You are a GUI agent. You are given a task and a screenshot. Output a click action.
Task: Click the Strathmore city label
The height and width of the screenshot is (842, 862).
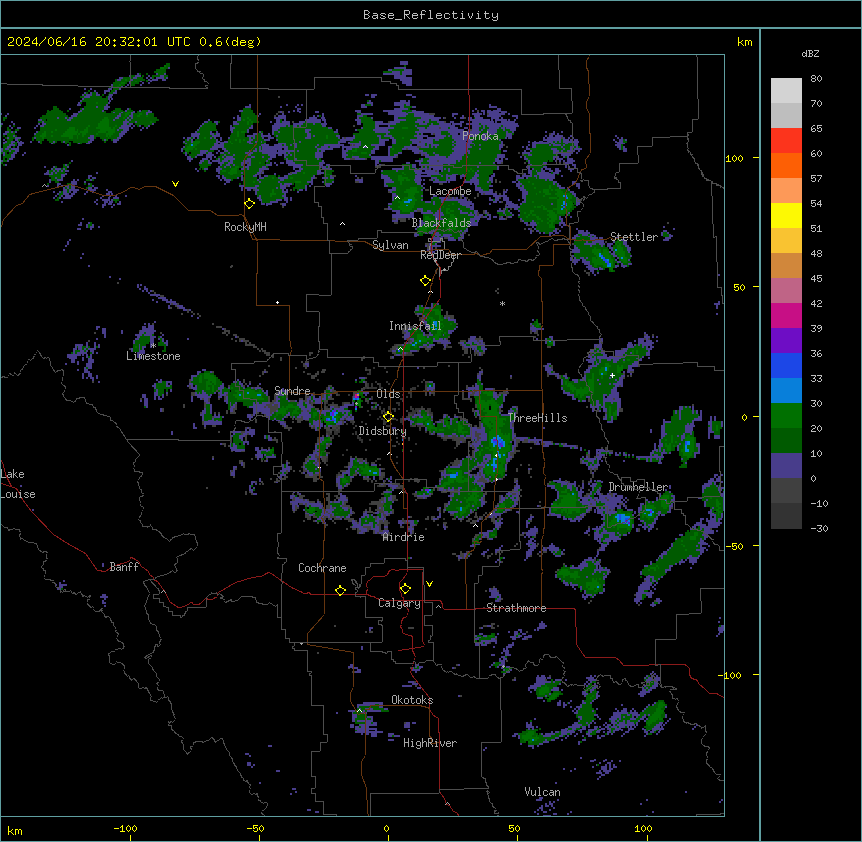[x=516, y=608]
